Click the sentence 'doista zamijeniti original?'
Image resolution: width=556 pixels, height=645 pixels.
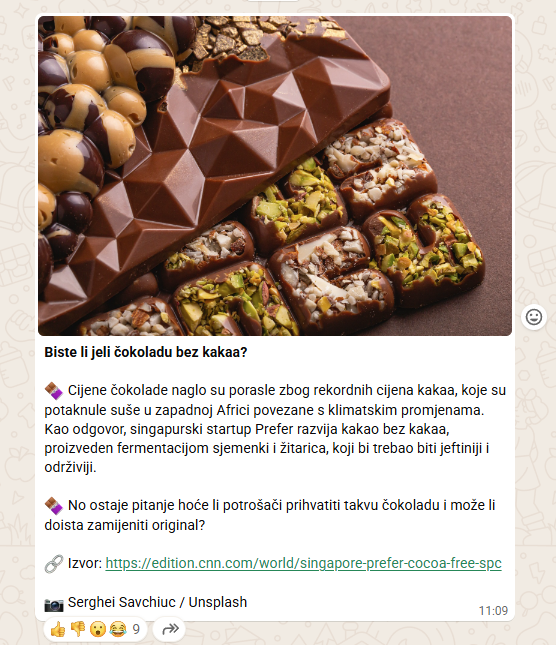[x=125, y=525]
